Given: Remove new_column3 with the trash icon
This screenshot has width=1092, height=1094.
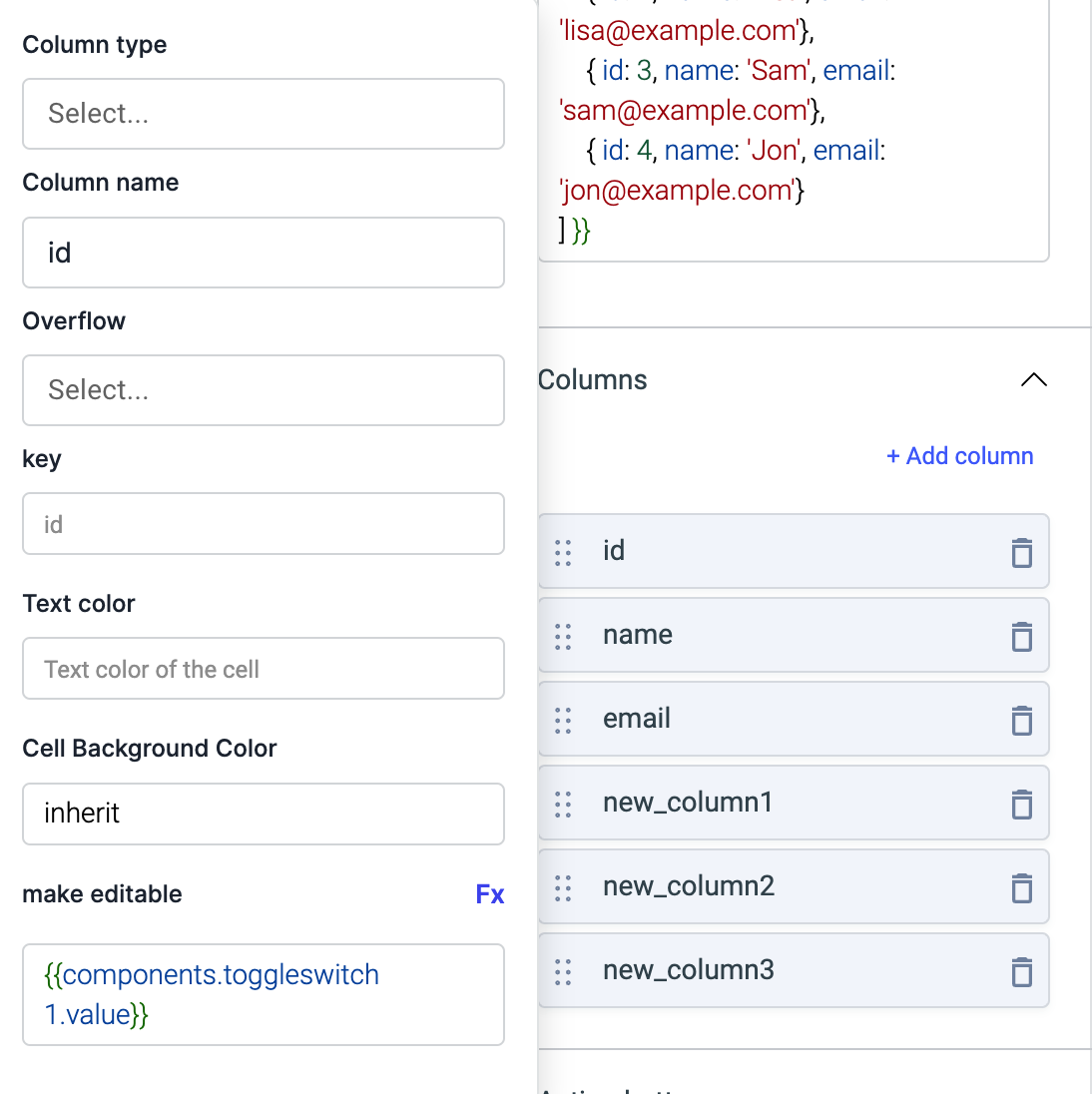Looking at the screenshot, I should (1021, 971).
